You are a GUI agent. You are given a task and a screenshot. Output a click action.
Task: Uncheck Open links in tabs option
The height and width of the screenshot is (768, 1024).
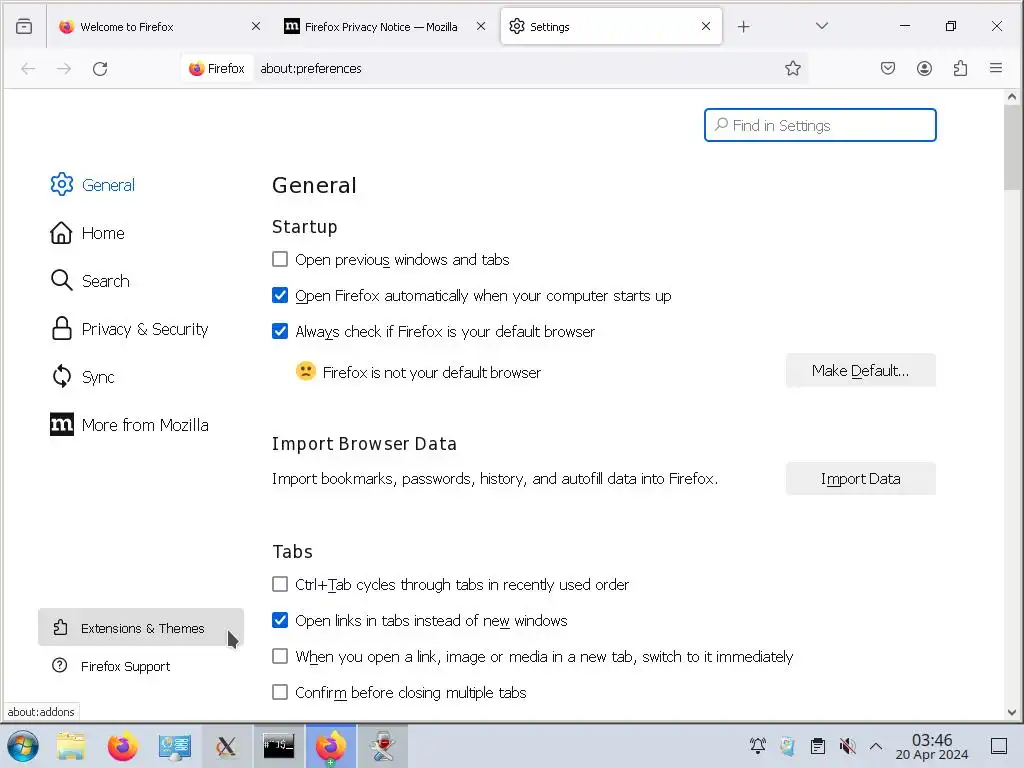(280, 620)
